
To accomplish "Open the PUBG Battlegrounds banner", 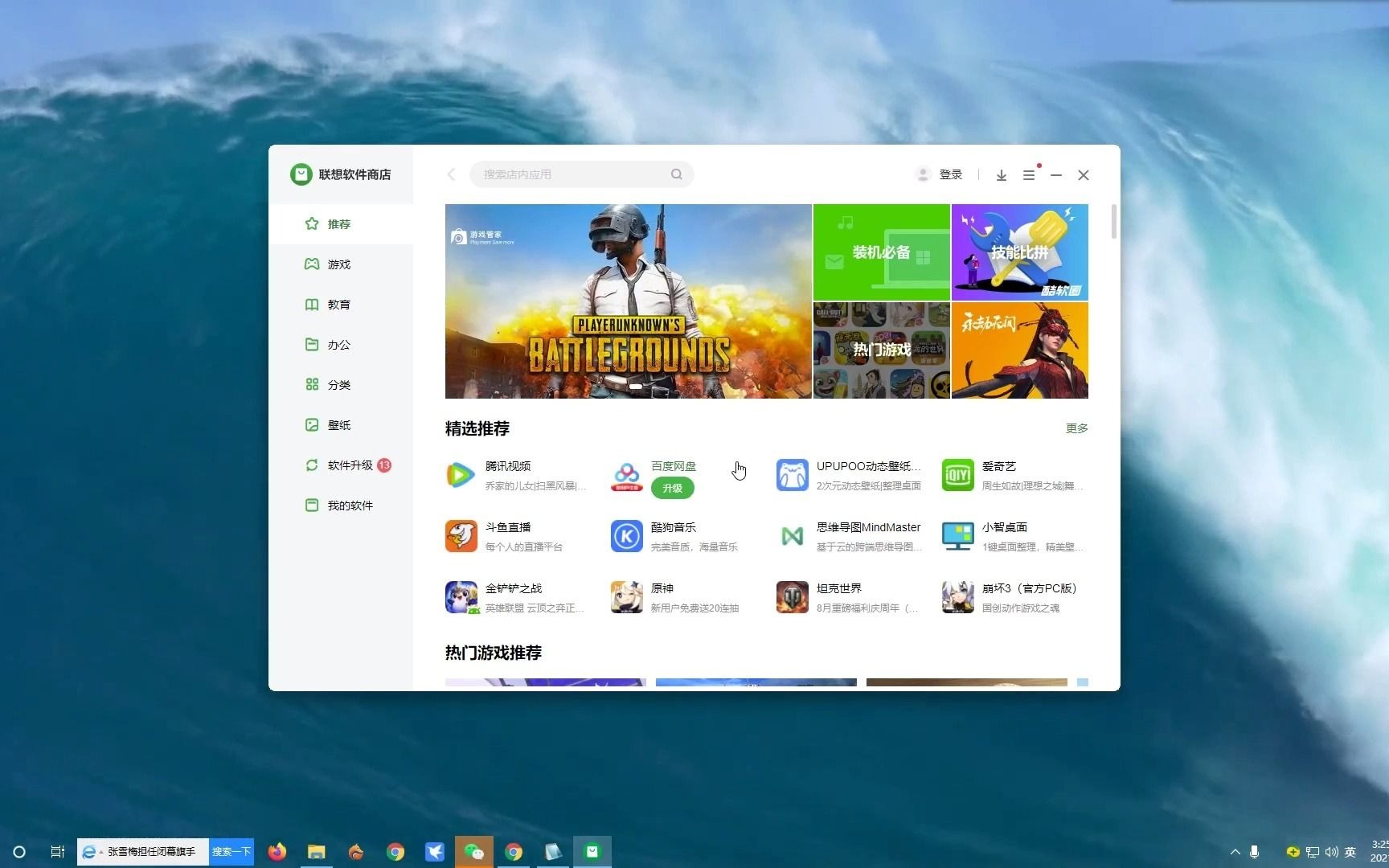I will (x=629, y=301).
